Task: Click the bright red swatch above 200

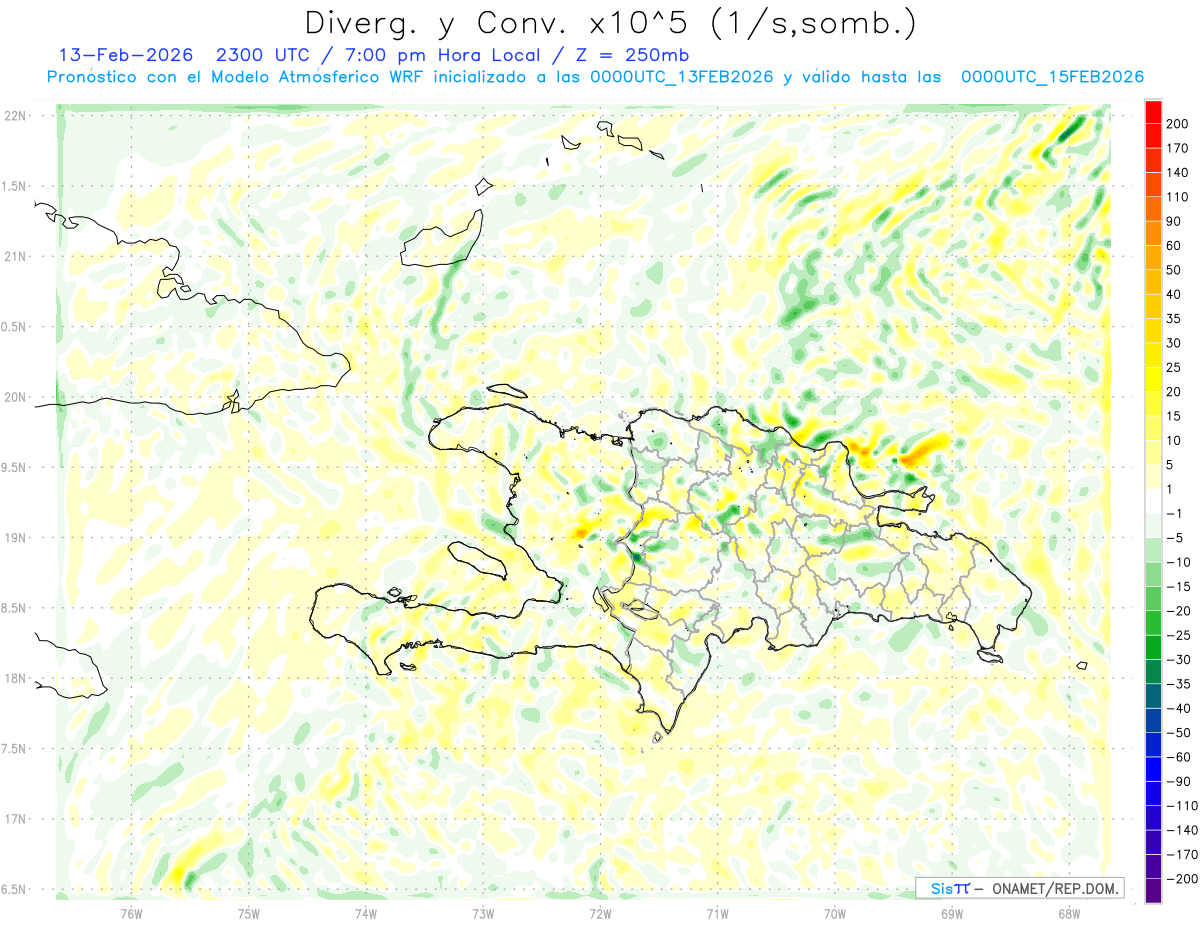Action: (1153, 111)
